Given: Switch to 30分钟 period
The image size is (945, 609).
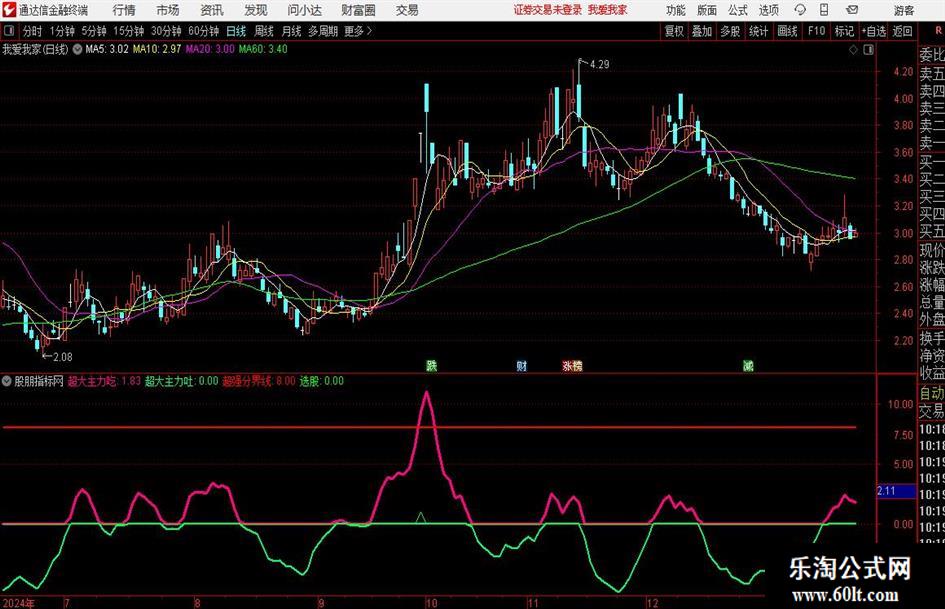Looking at the screenshot, I should pos(166,31).
